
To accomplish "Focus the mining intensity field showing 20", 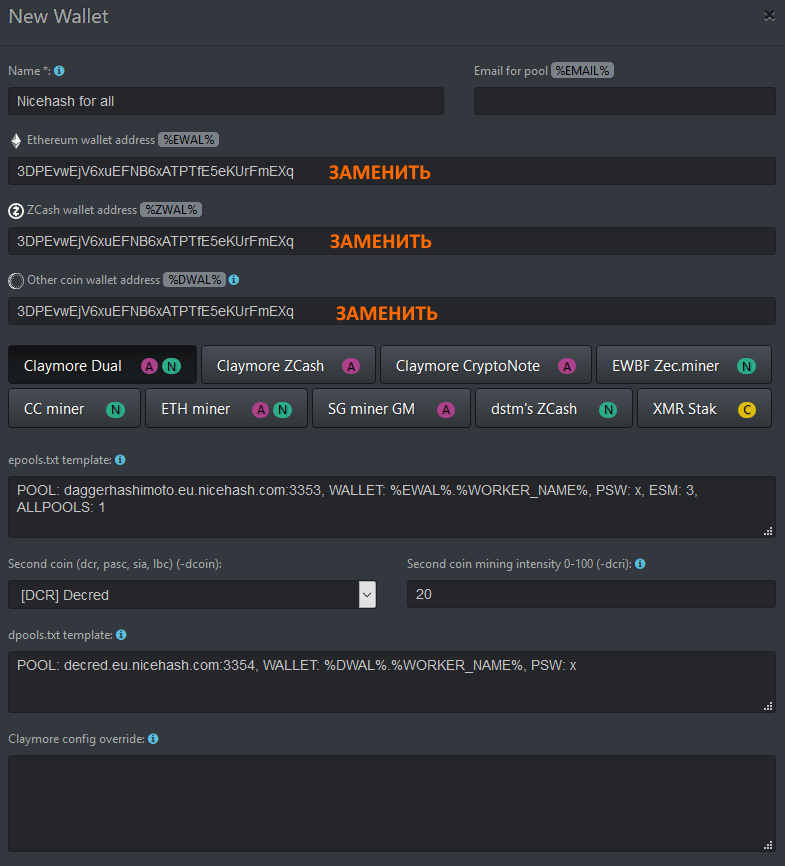I will click(x=590, y=594).
